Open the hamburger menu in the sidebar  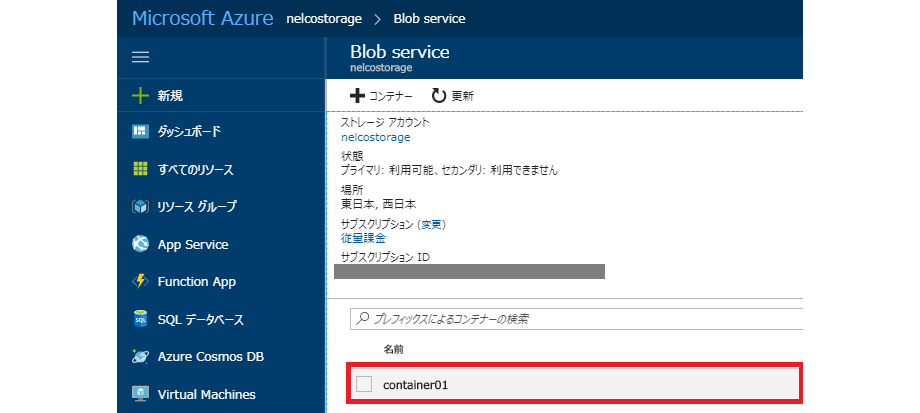[140, 57]
